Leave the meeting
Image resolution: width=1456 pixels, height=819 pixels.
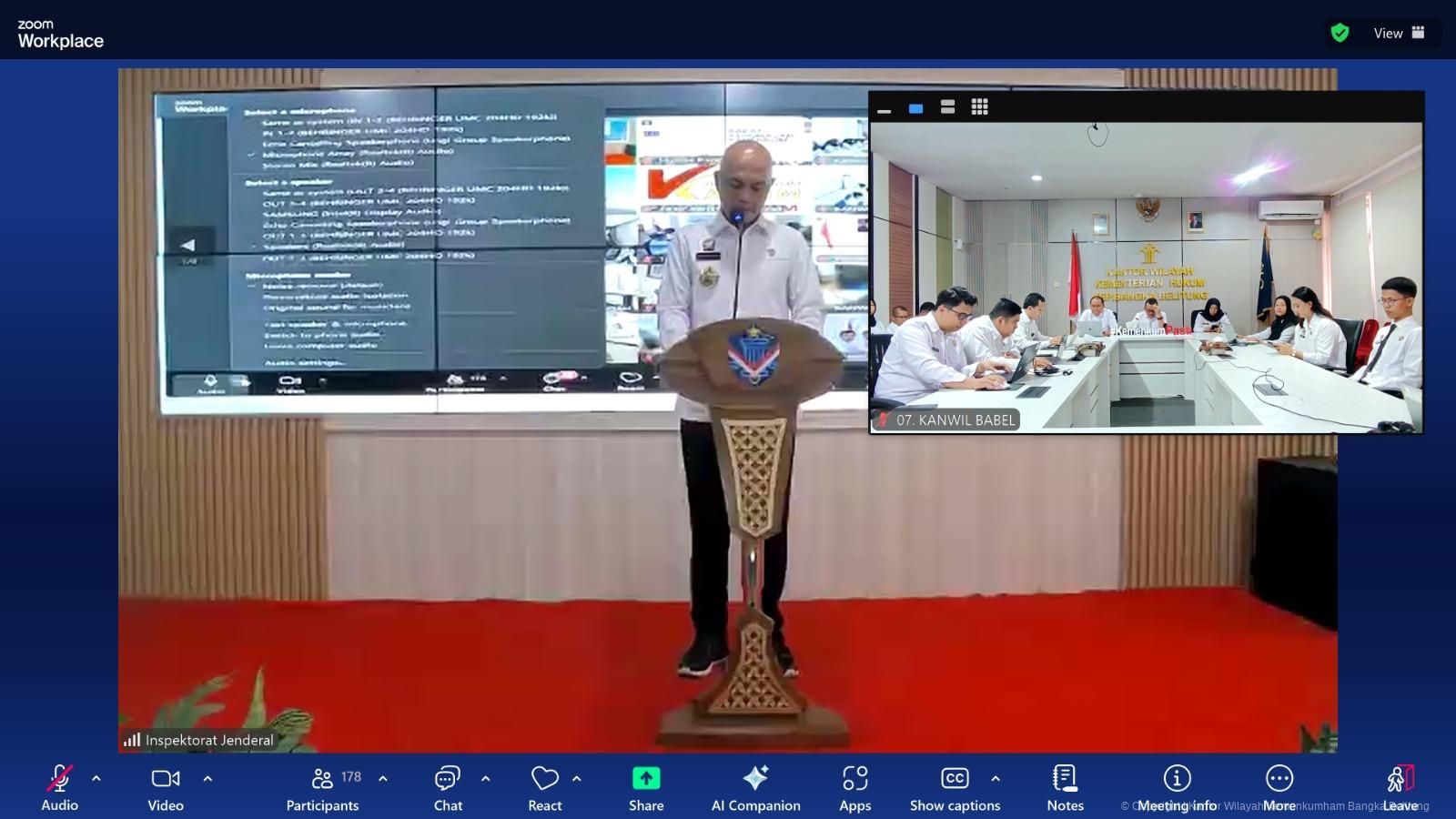point(1400,787)
